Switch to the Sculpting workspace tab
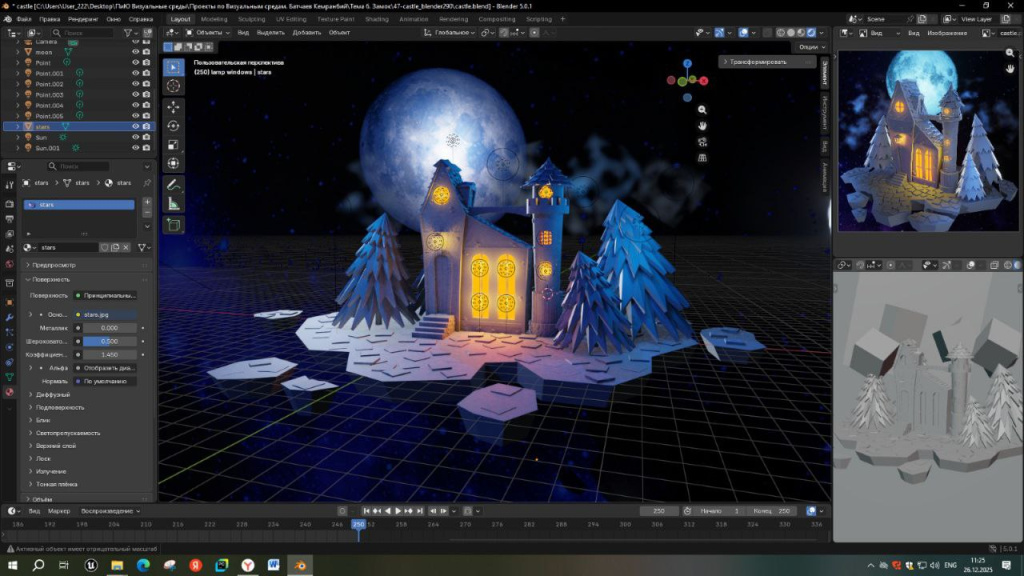This screenshot has height=576, width=1024. point(251,19)
